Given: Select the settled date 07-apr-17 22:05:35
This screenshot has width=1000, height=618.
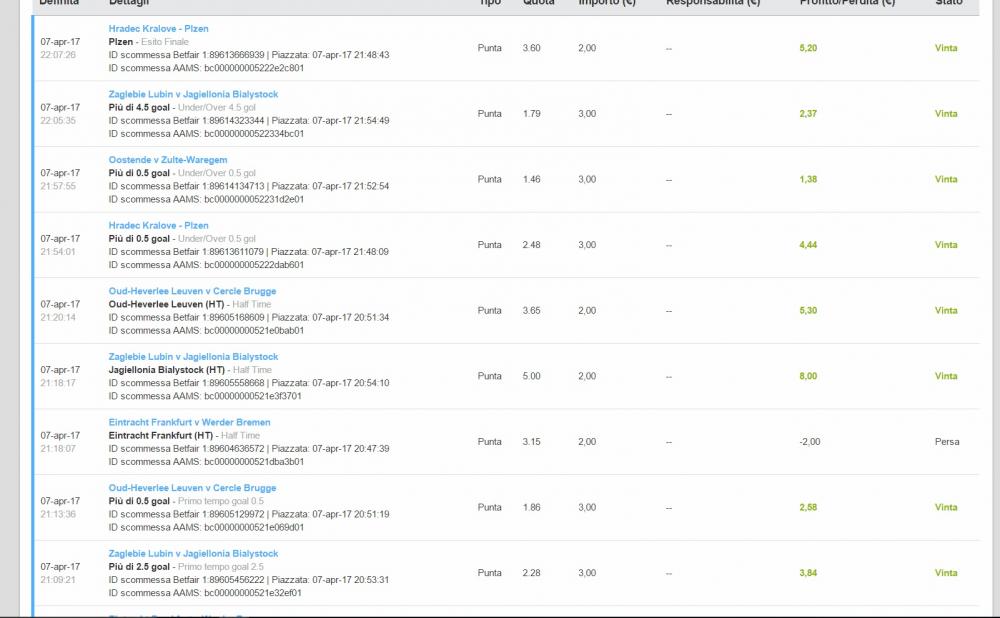Looking at the screenshot, I should [60, 114].
